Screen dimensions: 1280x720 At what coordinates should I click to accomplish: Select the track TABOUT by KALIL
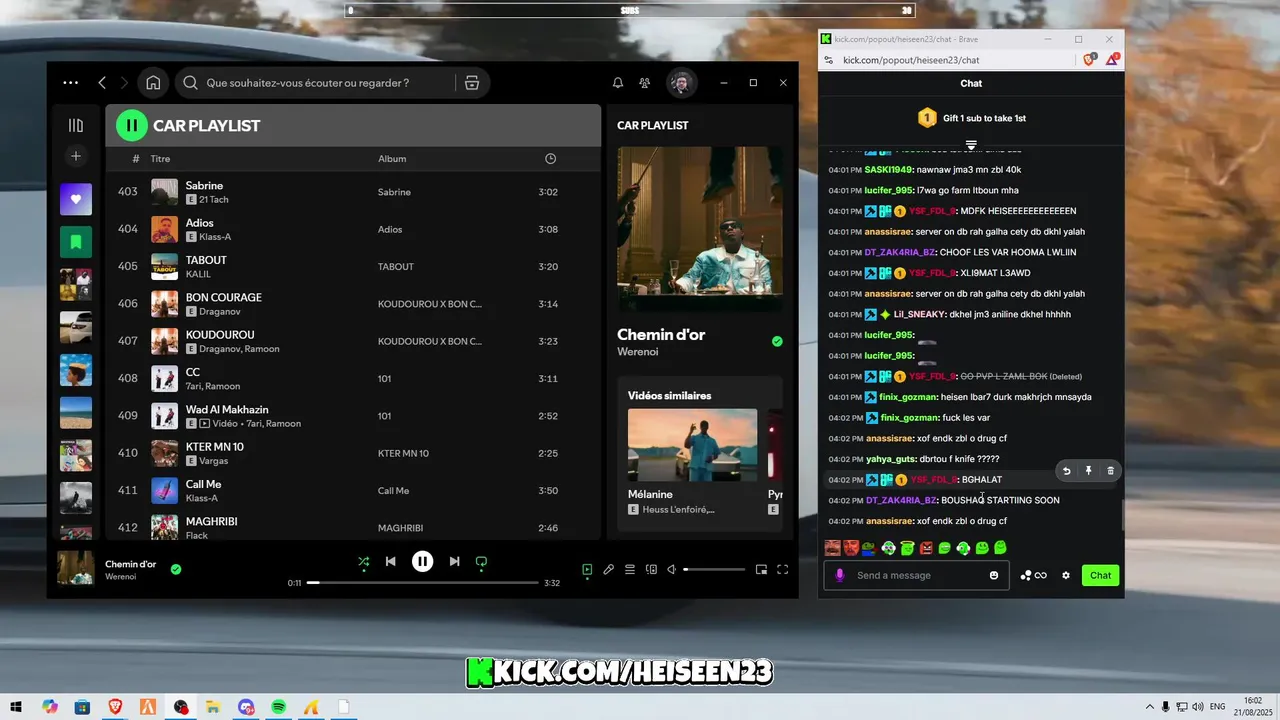[353, 266]
